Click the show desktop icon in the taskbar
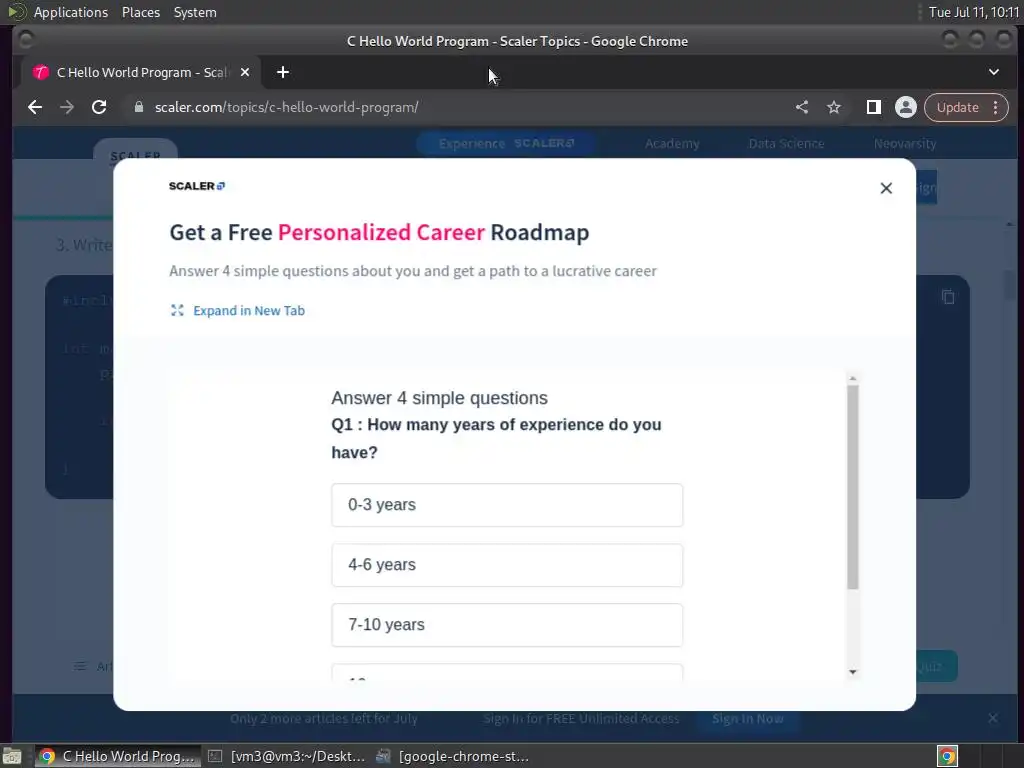 [12, 757]
